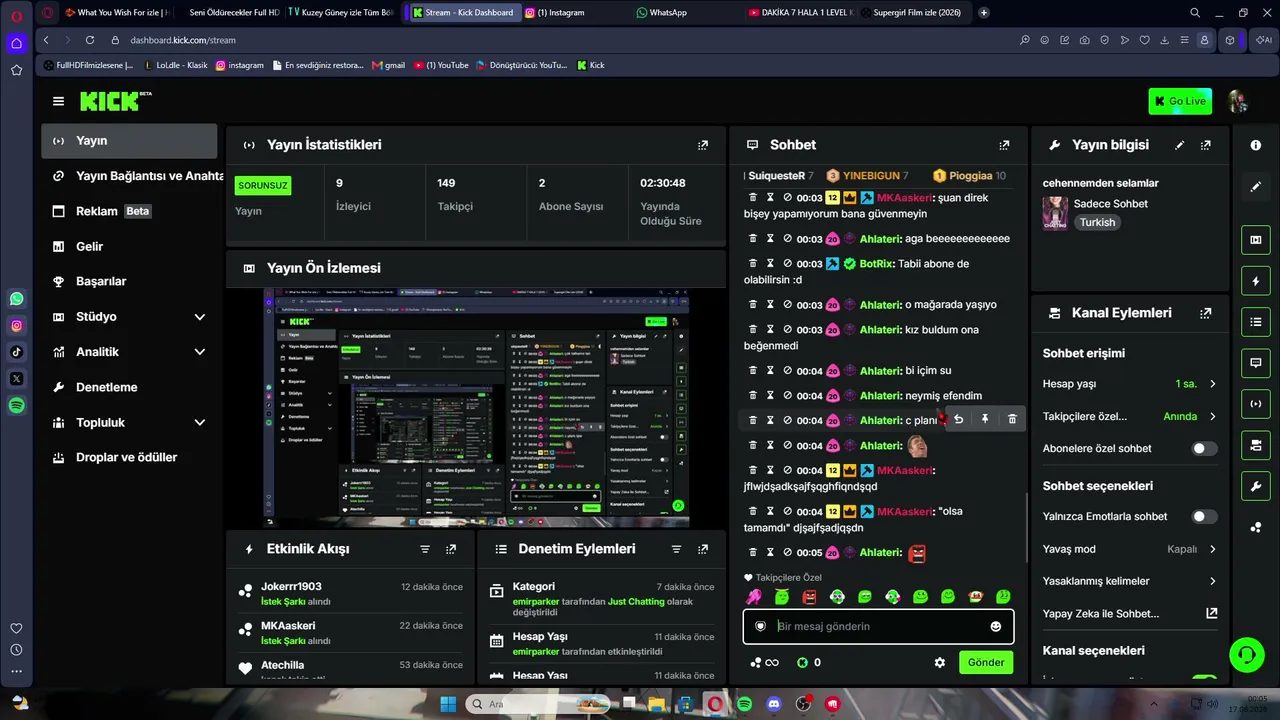
Task: Click the message input field
Action: 879,626
